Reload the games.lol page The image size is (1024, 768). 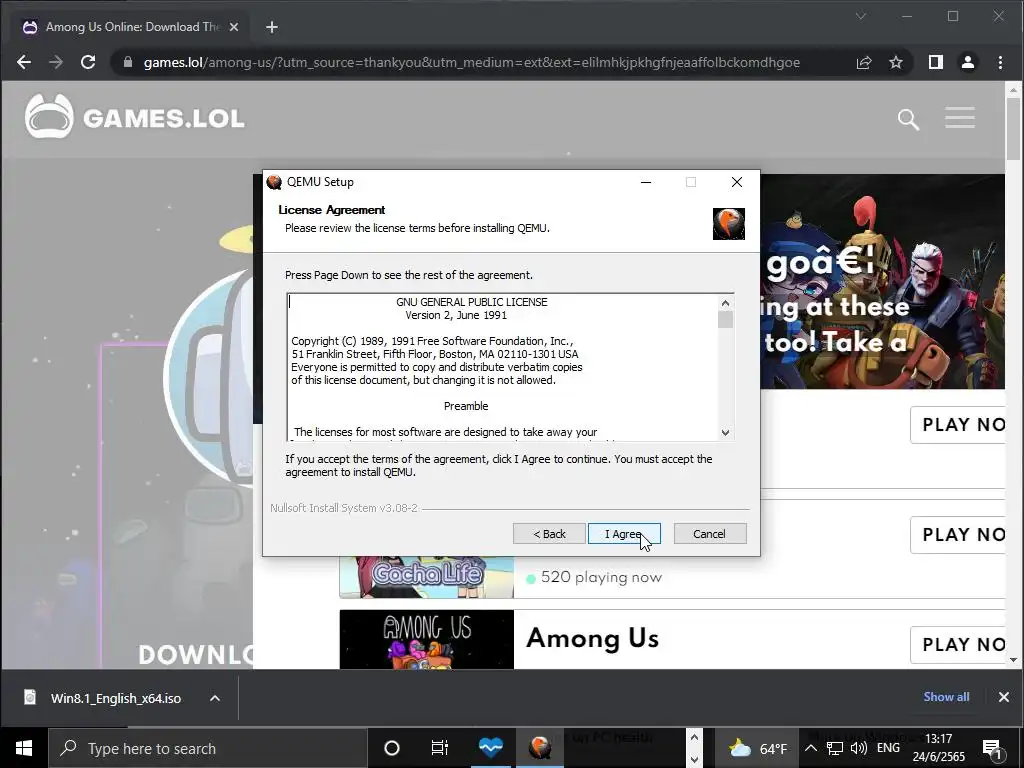point(88,62)
